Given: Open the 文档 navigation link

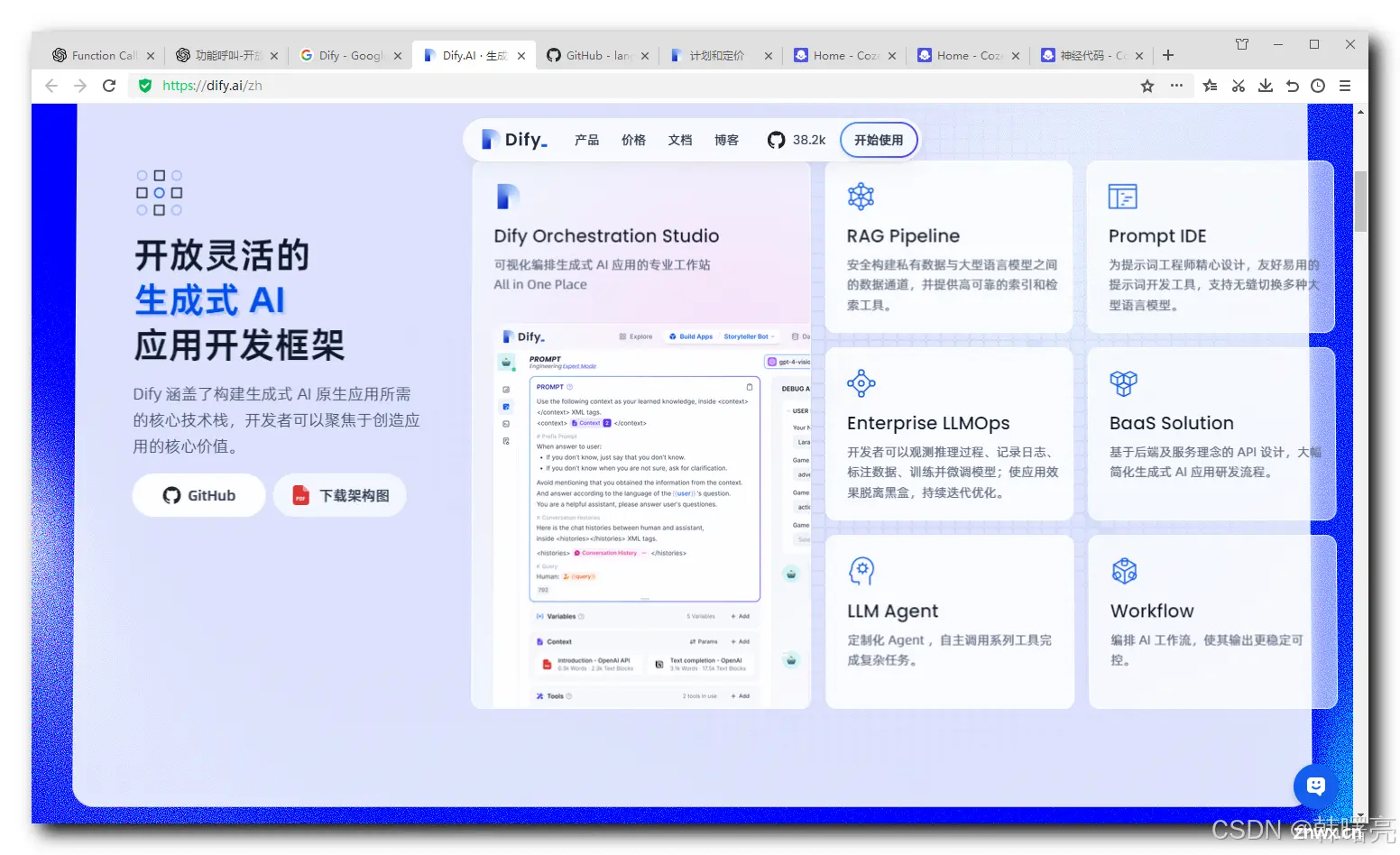Looking at the screenshot, I should click(680, 140).
